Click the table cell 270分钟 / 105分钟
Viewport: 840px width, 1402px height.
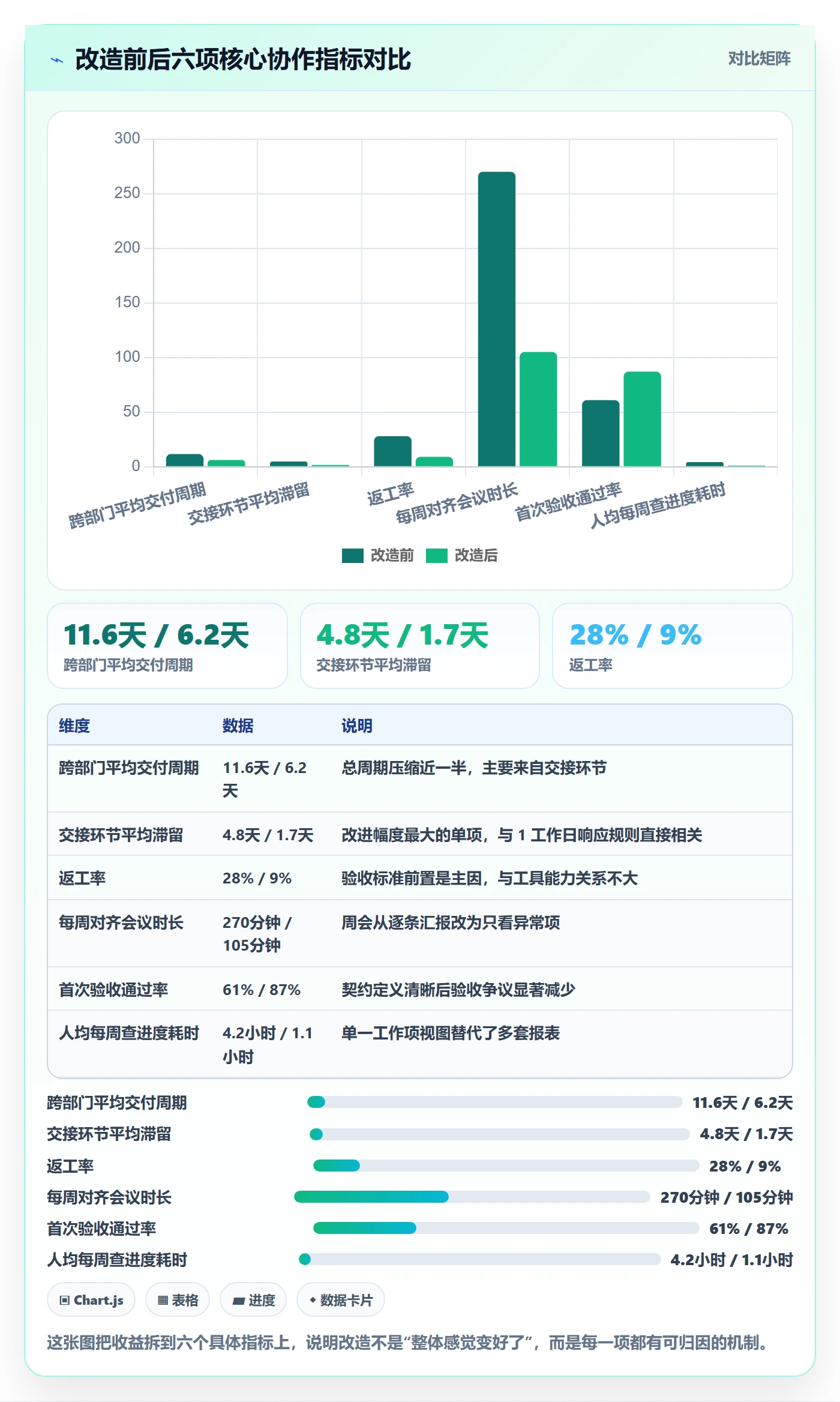point(257,934)
